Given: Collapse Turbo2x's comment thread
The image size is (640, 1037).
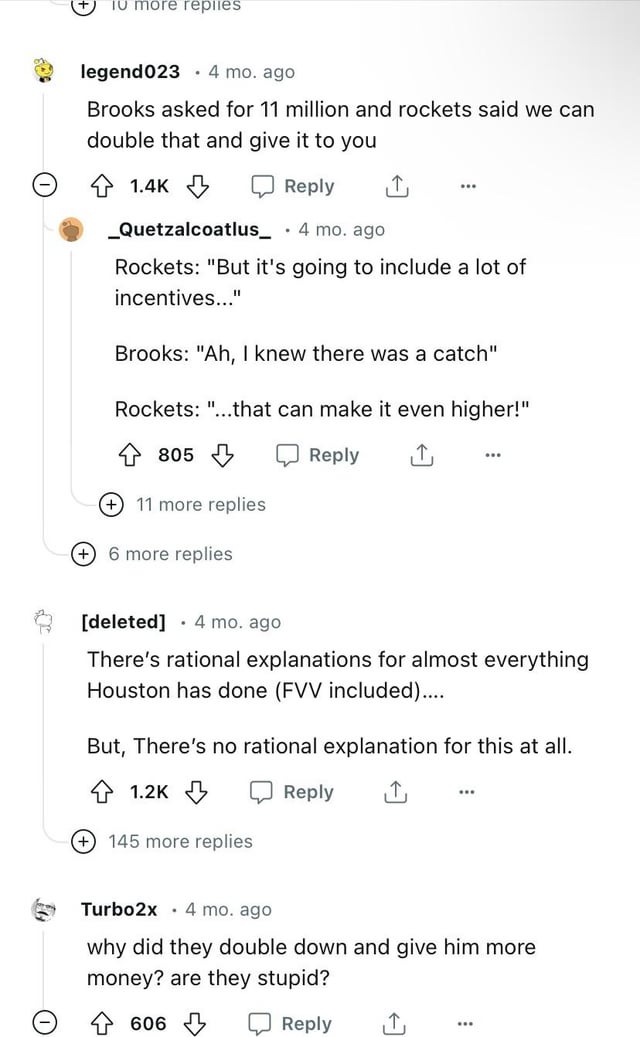Looking at the screenshot, I should pyautogui.click(x=43, y=1023).
